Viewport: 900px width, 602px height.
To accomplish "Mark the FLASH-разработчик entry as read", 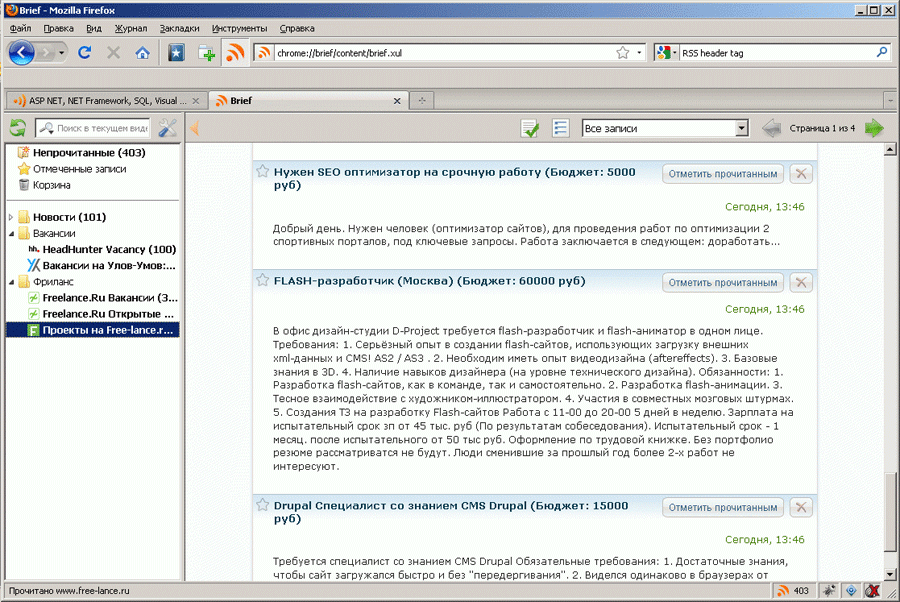I will (723, 282).
